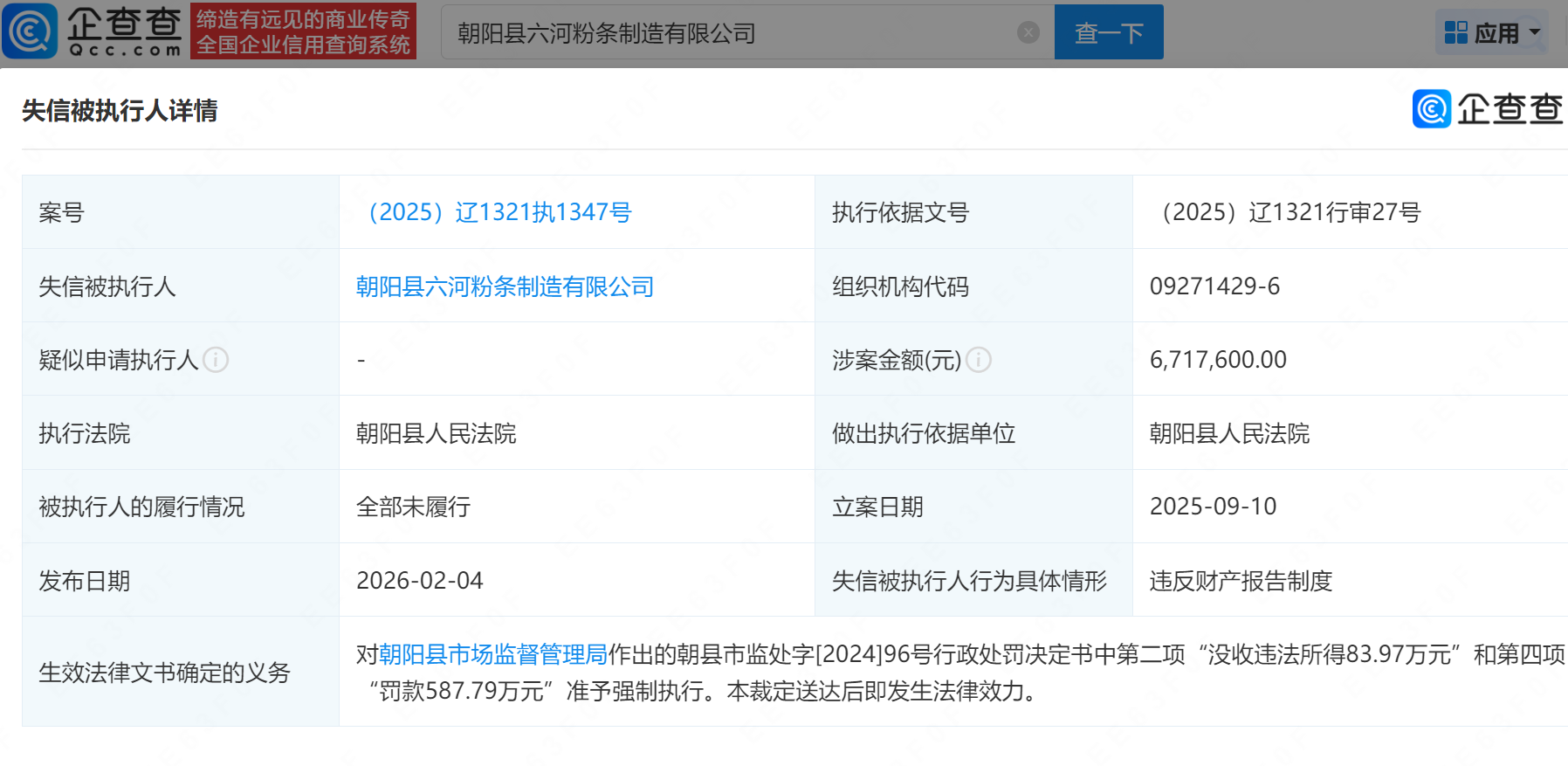
Task: Click the 企查查 logo in the detail panel
Action: pyautogui.click(x=1487, y=109)
